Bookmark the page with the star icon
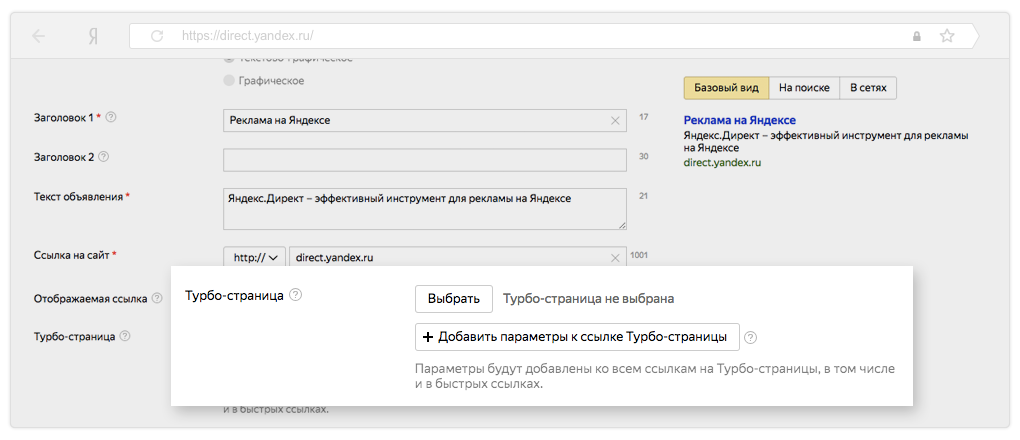 point(946,36)
